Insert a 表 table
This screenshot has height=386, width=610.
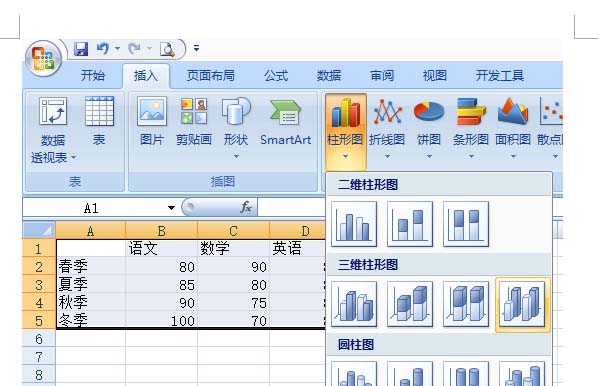tap(99, 121)
